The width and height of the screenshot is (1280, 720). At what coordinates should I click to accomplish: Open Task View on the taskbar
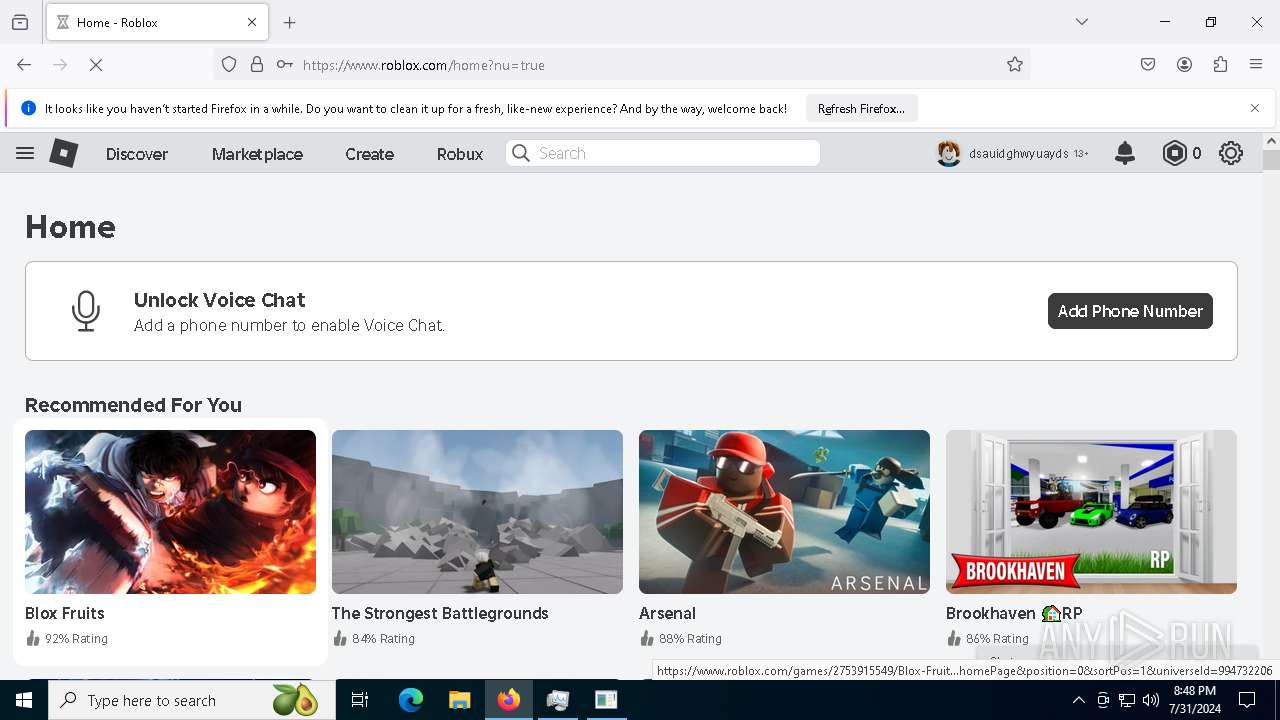point(360,700)
